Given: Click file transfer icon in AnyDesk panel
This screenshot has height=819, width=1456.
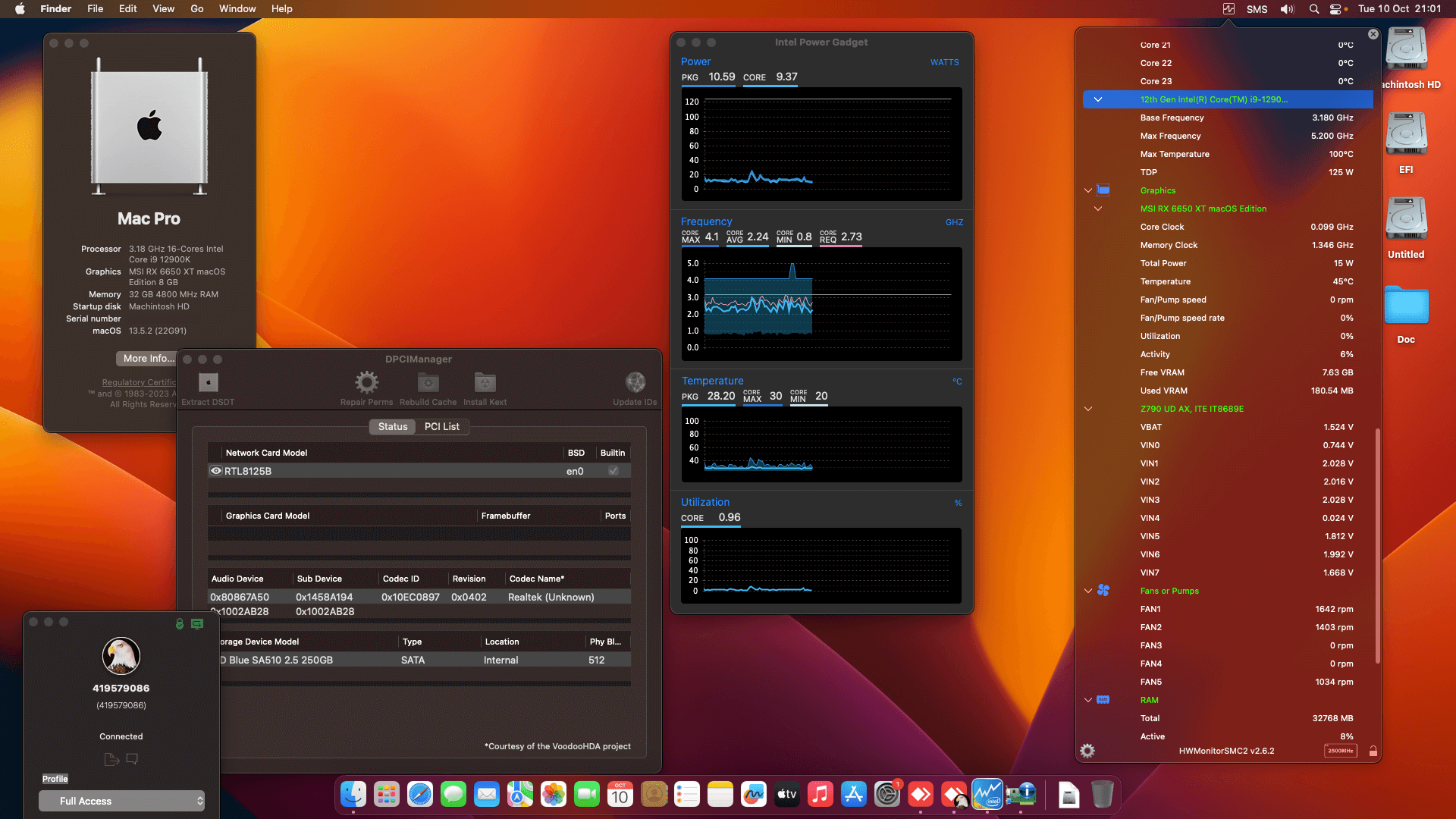Looking at the screenshot, I should tap(111, 759).
